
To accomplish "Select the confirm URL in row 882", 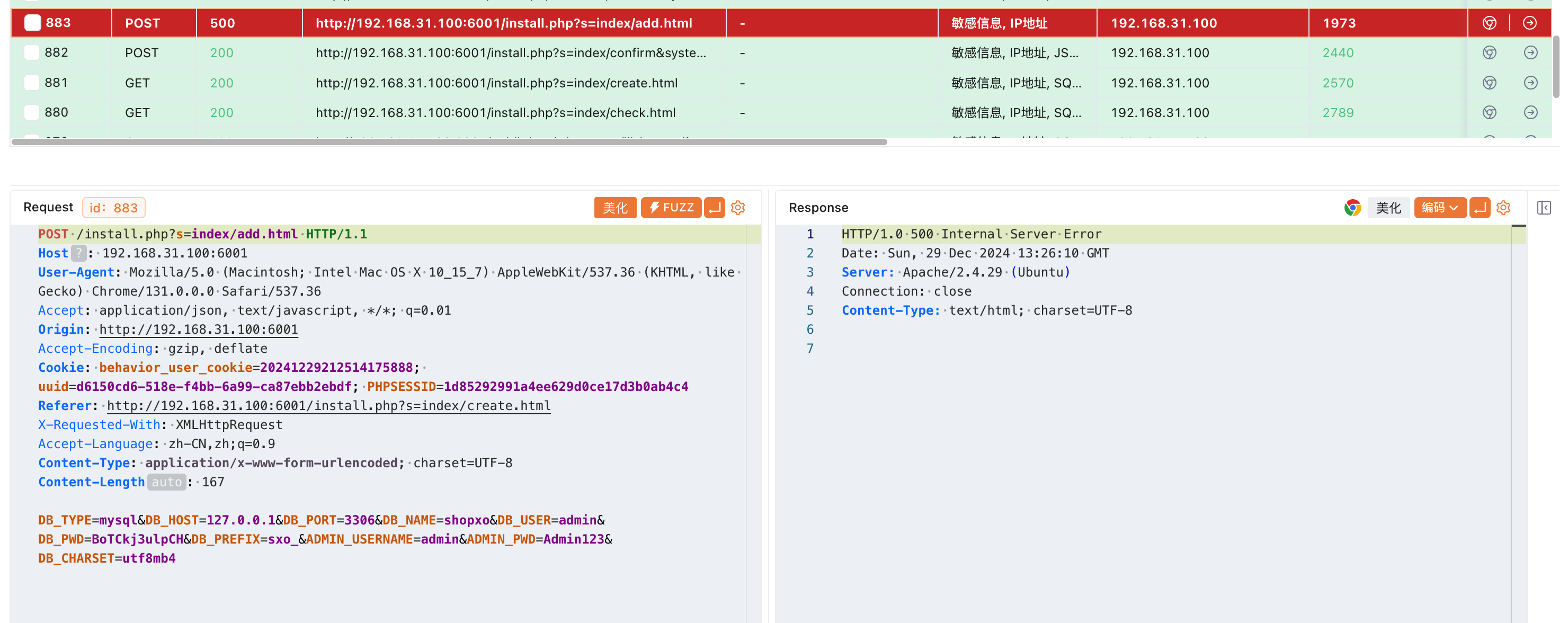I will coord(511,53).
